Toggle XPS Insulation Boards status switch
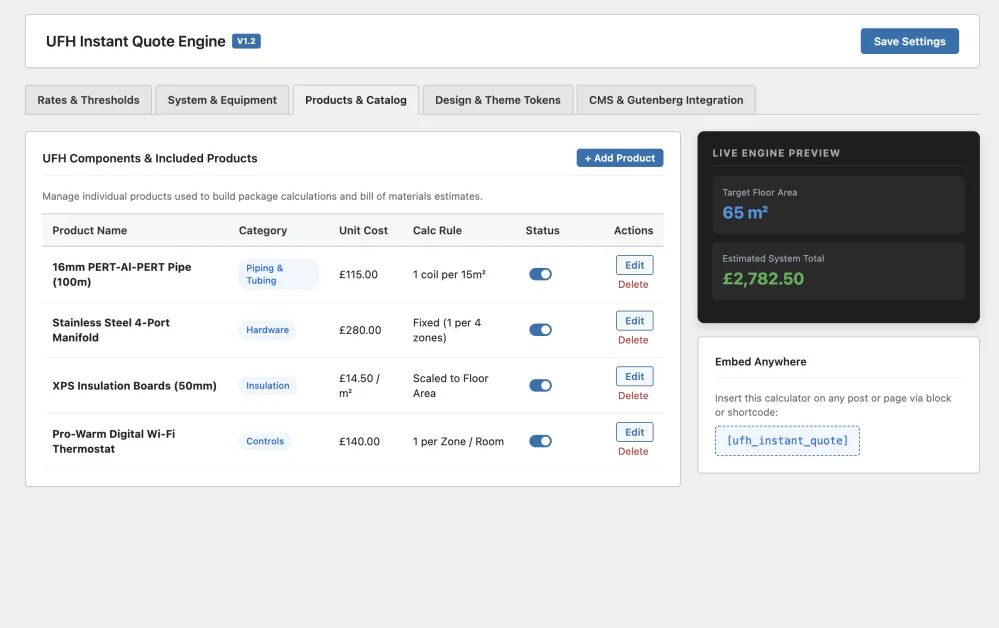 (x=540, y=385)
